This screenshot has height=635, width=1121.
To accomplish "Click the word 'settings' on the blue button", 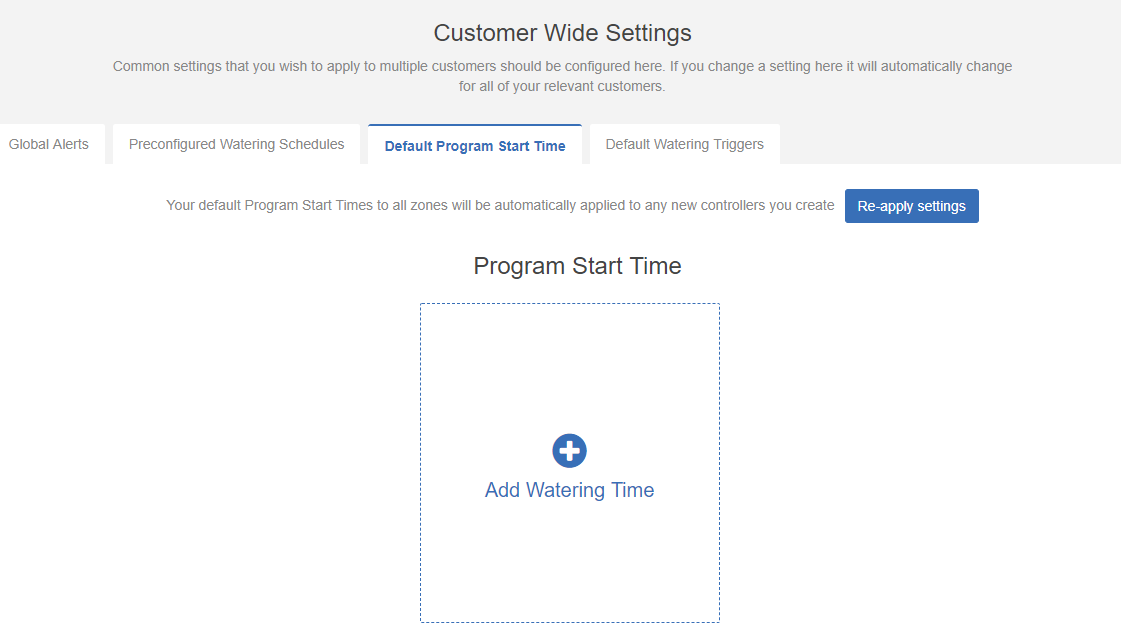I will 942,206.
